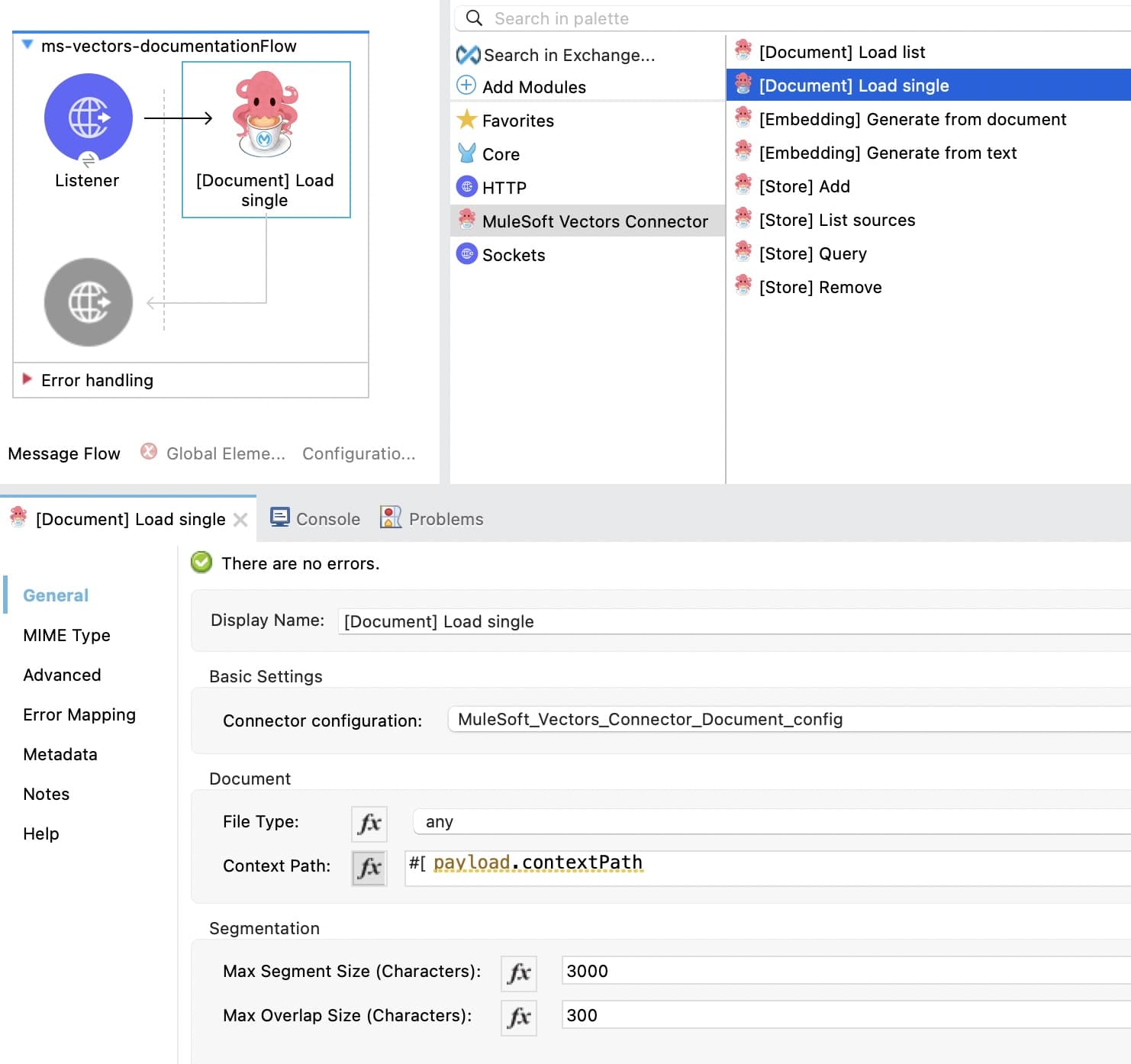1131x1064 pixels.
Task: Select the Load single octopus component
Action: (265, 114)
